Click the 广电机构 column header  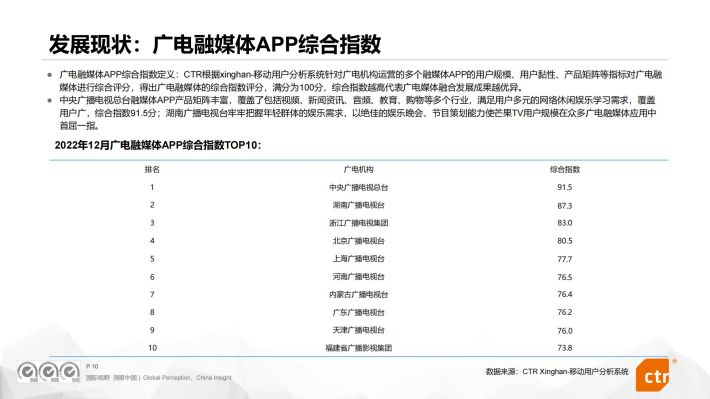(x=358, y=169)
